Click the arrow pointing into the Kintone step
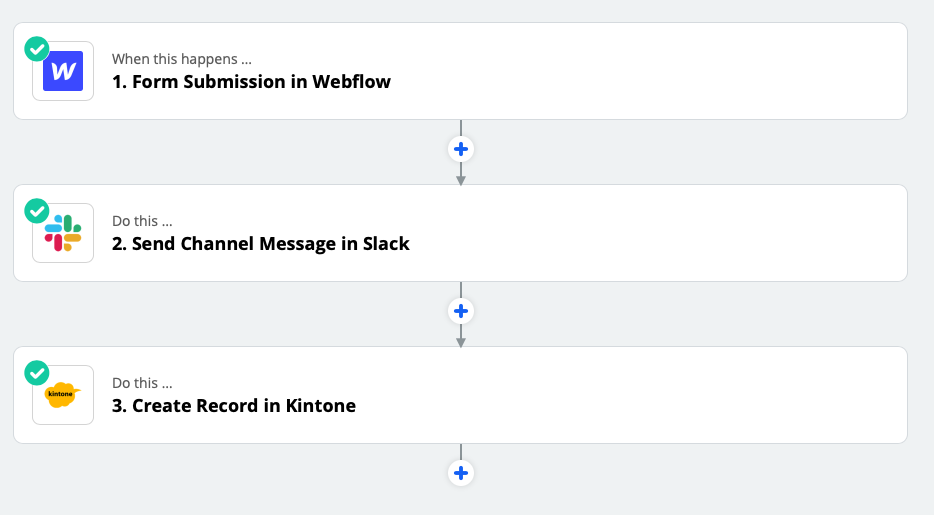The image size is (934, 515). click(x=460, y=340)
